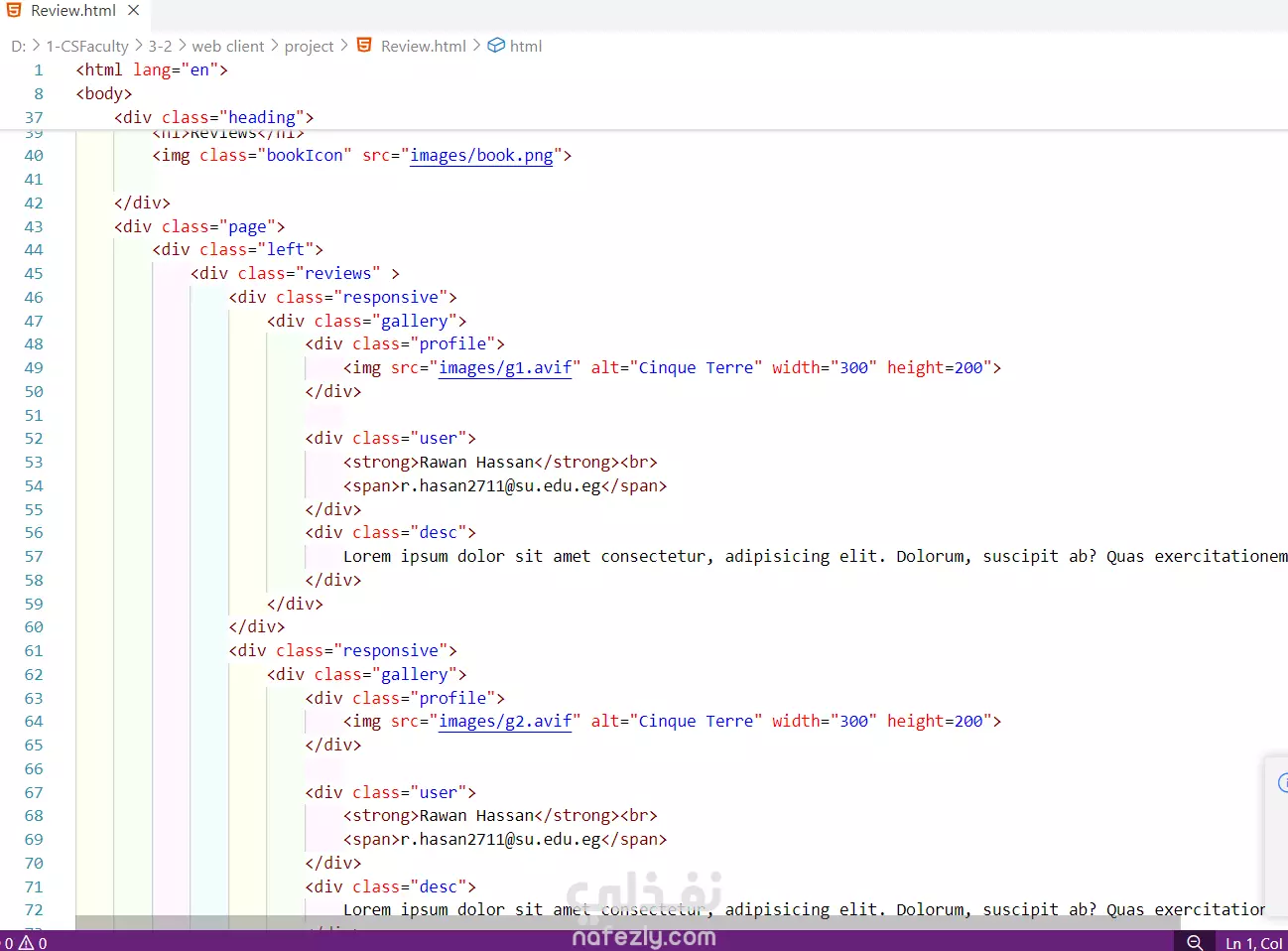The height and width of the screenshot is (951, 1288).
Task: Click div class="desc" on line 56
Action: coord(390,532)
